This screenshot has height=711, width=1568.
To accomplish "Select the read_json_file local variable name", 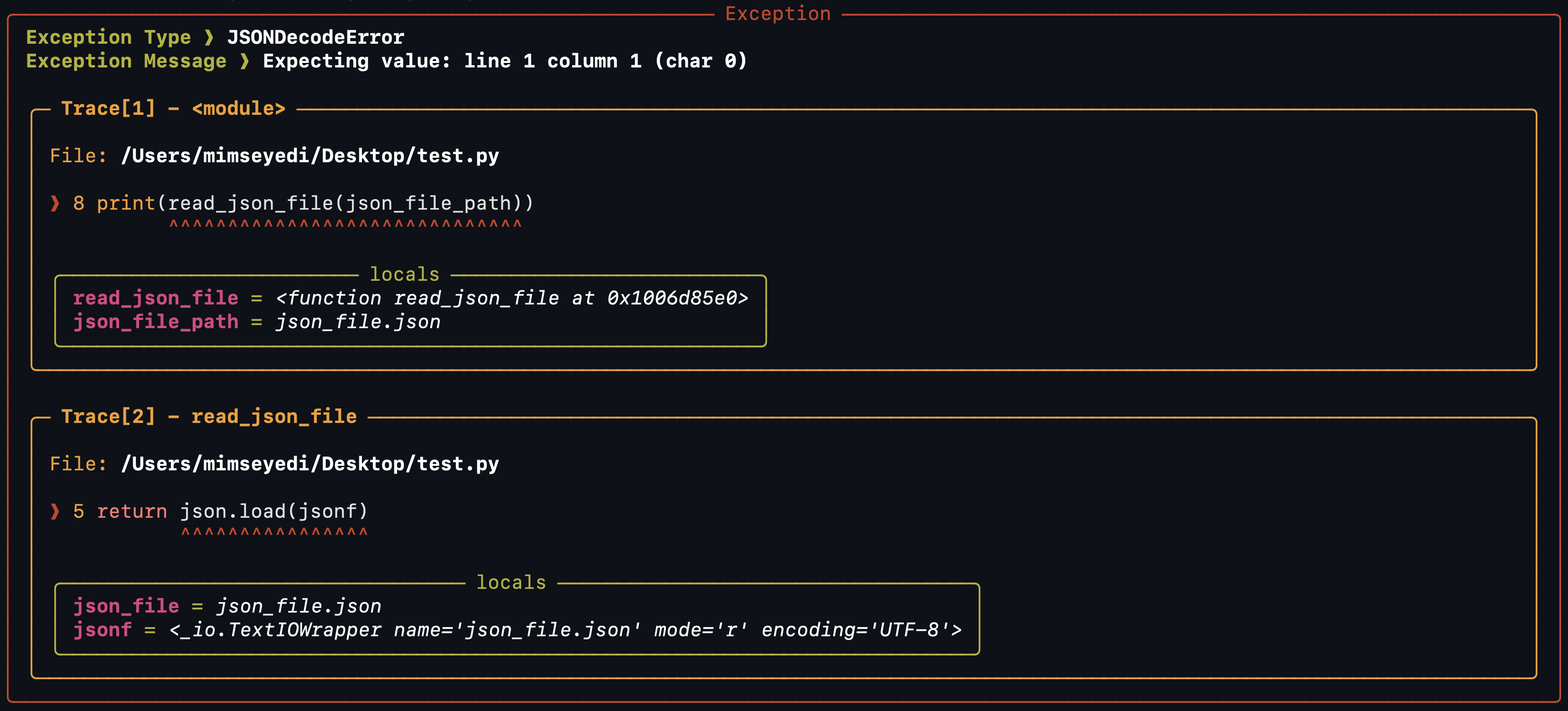I will [156, 298].
